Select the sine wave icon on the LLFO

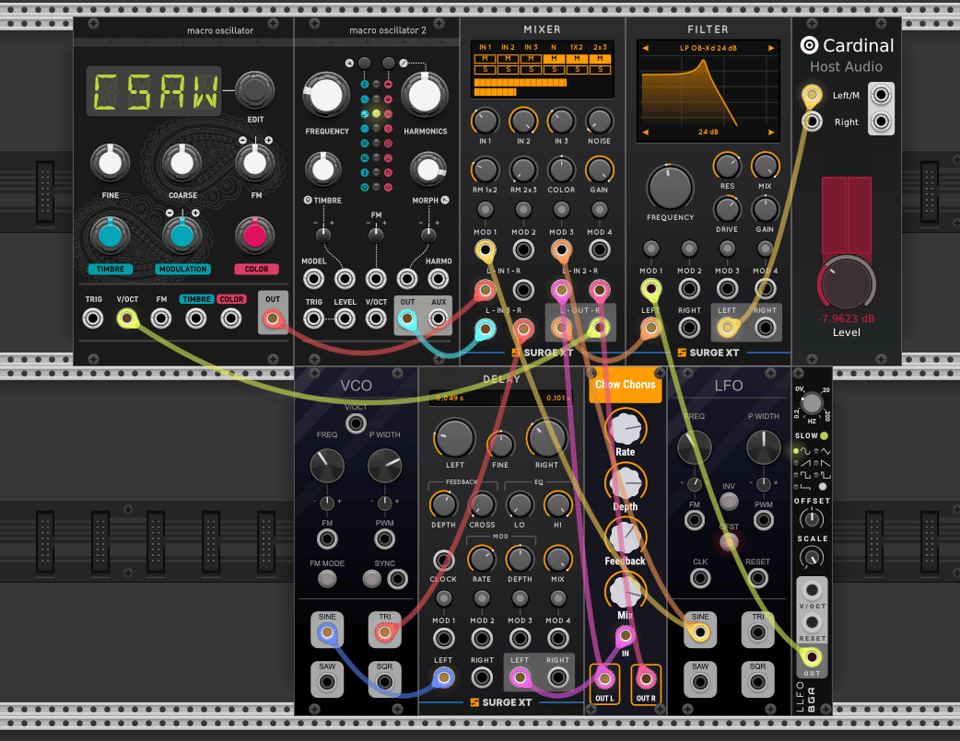click(x=796, y=451)
